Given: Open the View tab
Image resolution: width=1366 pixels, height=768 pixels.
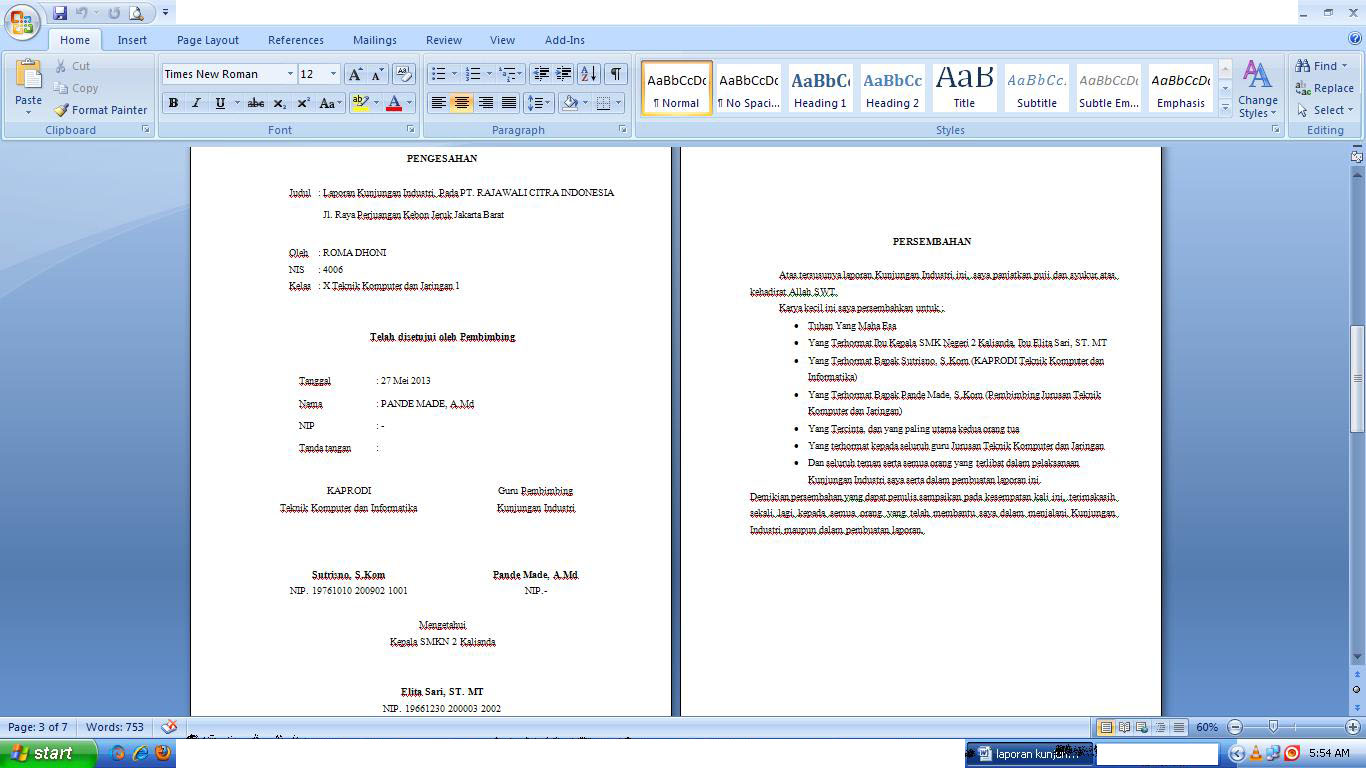Looking at the screenshot, I should pyautogui.click(x=502, y=40).
